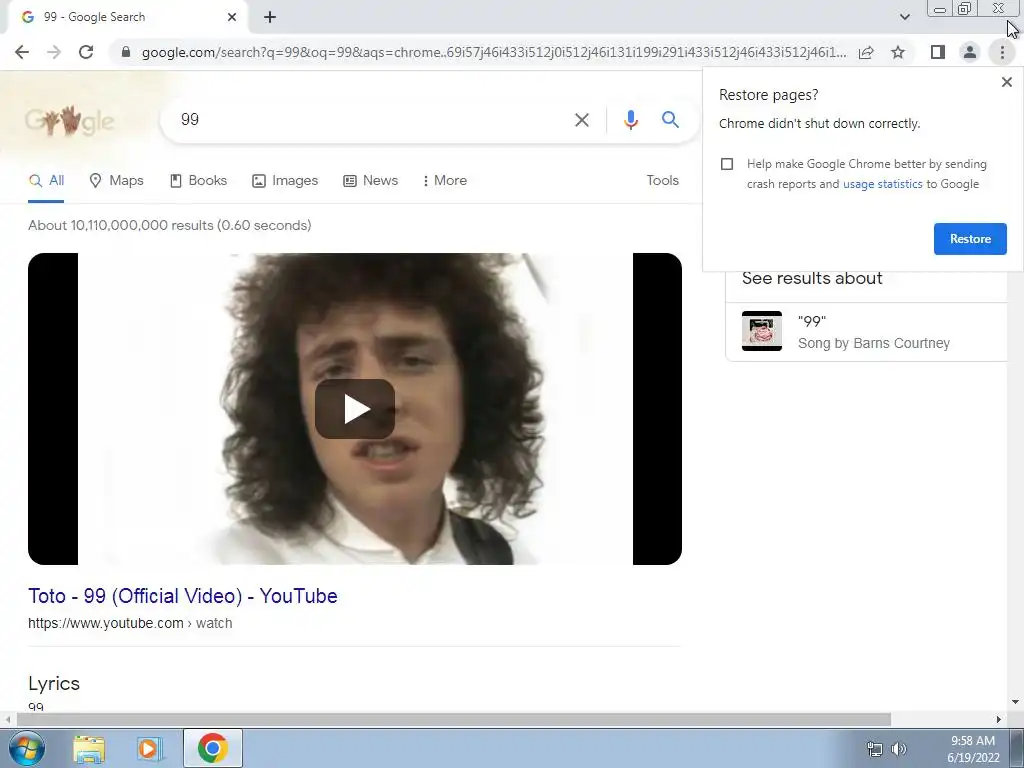Dismiss the Restore pages popup
The width and height of the screenshot is (1024, 768).
(1006, 82)
